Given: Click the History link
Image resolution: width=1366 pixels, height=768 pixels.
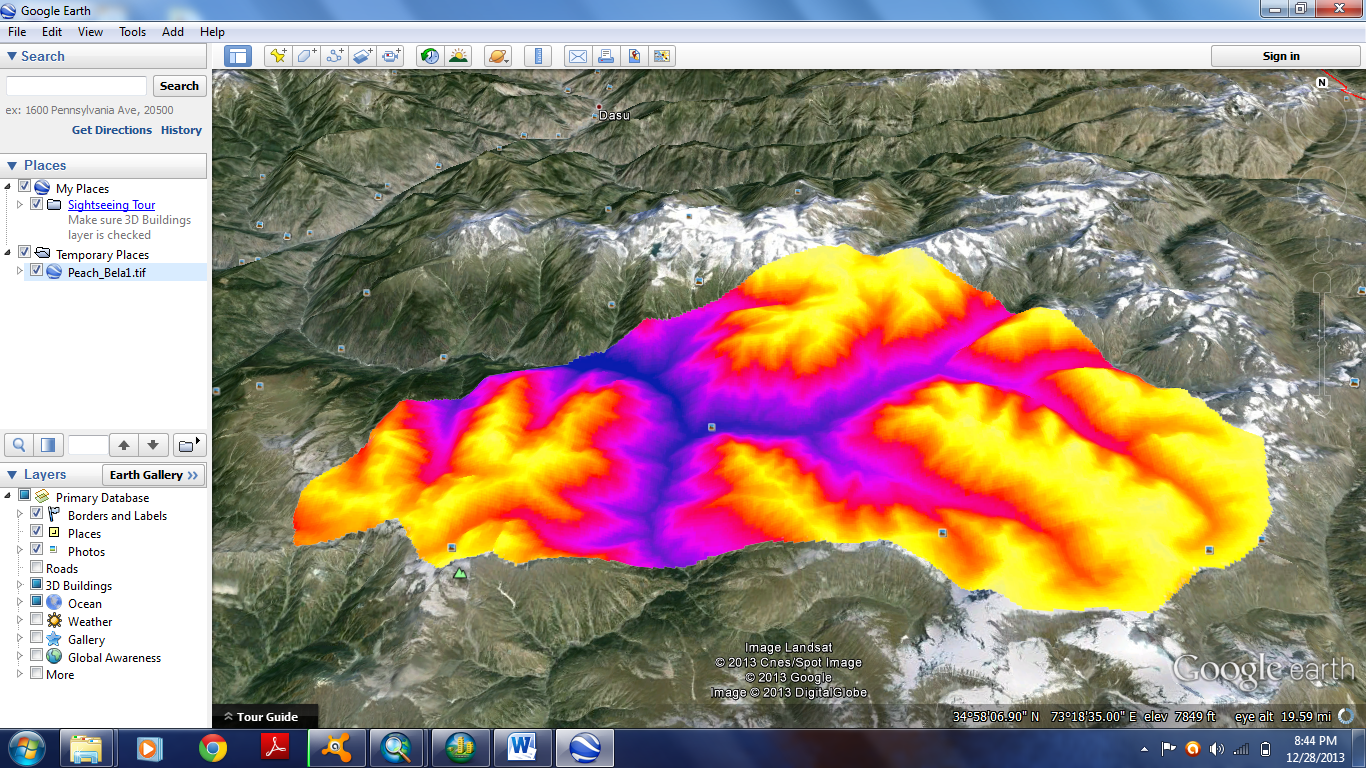Looking at the screenshot, I should coord(181,130).
